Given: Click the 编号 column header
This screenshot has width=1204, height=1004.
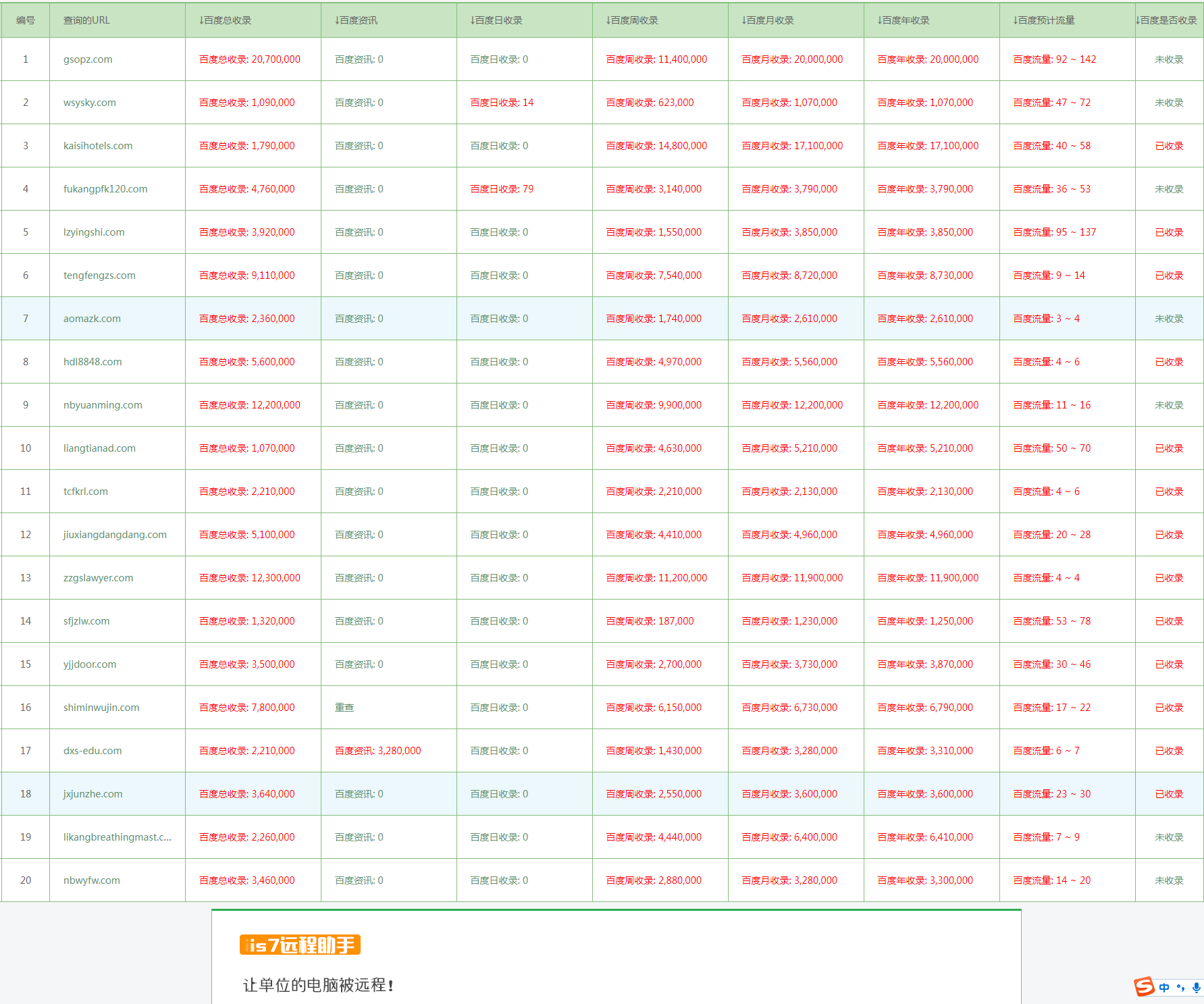Looking at the screenshot, I should [26, 20].
